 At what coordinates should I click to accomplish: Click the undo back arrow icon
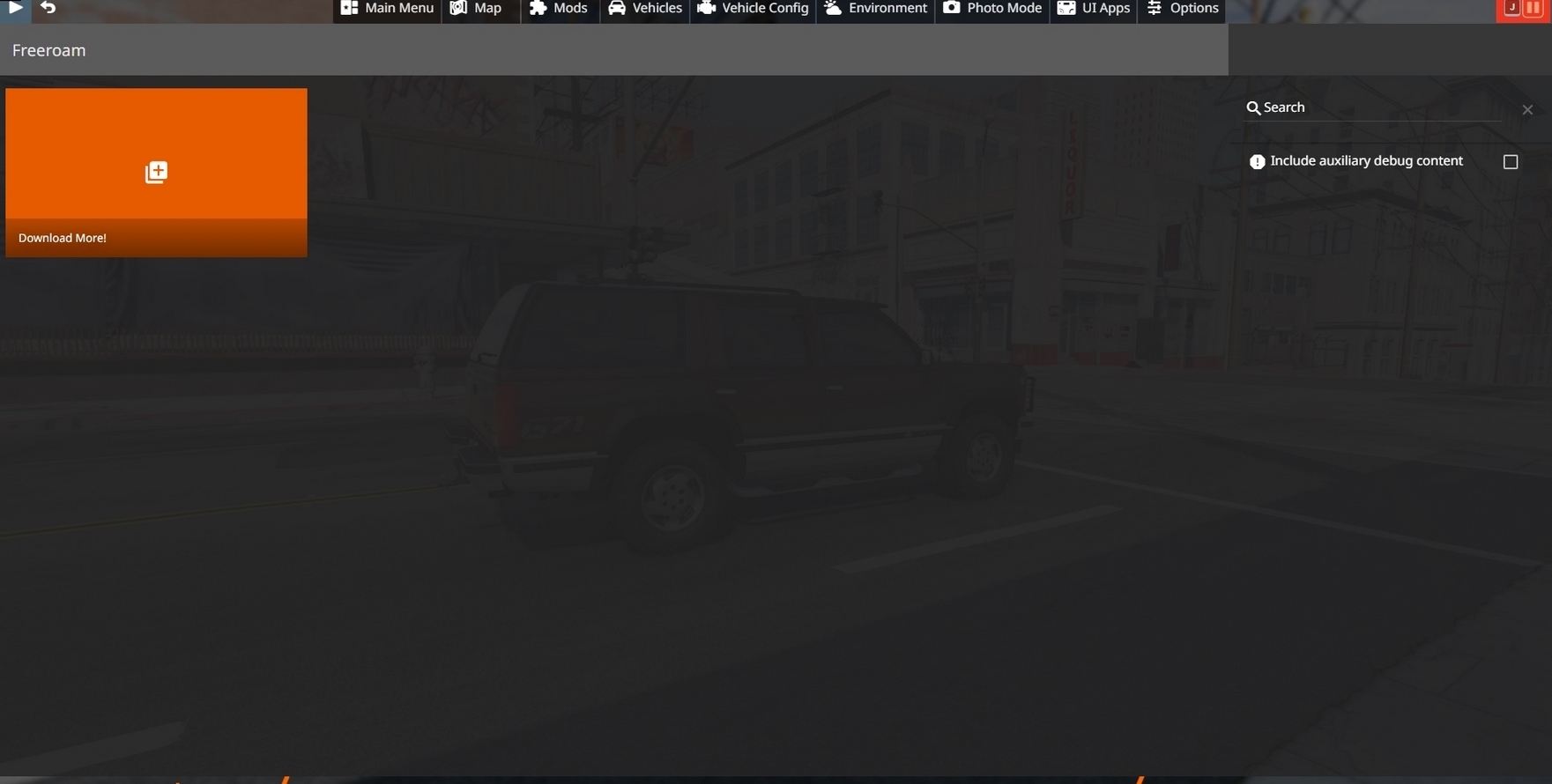point(48,8)
